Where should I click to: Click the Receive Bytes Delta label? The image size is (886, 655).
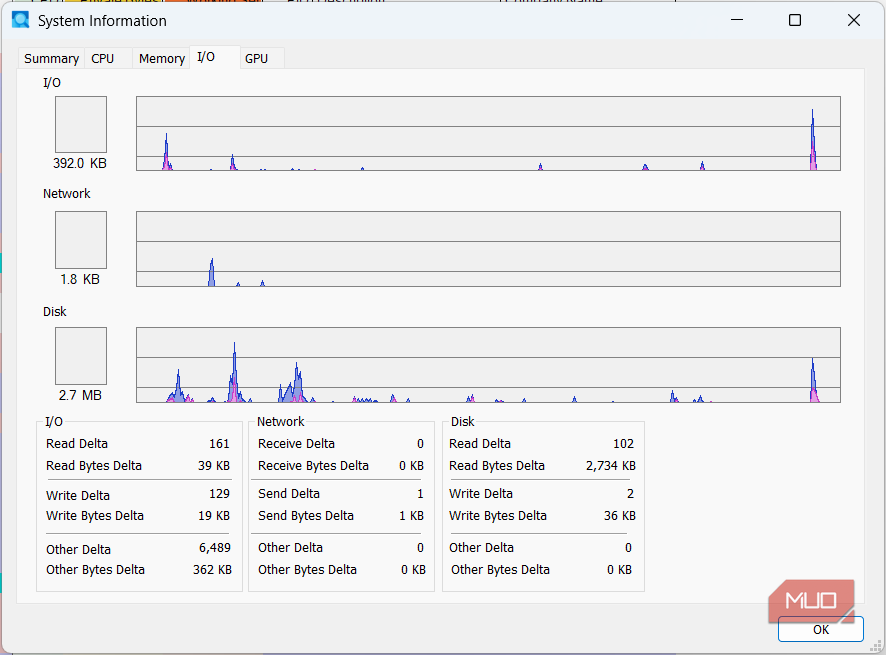click(313, 466)
